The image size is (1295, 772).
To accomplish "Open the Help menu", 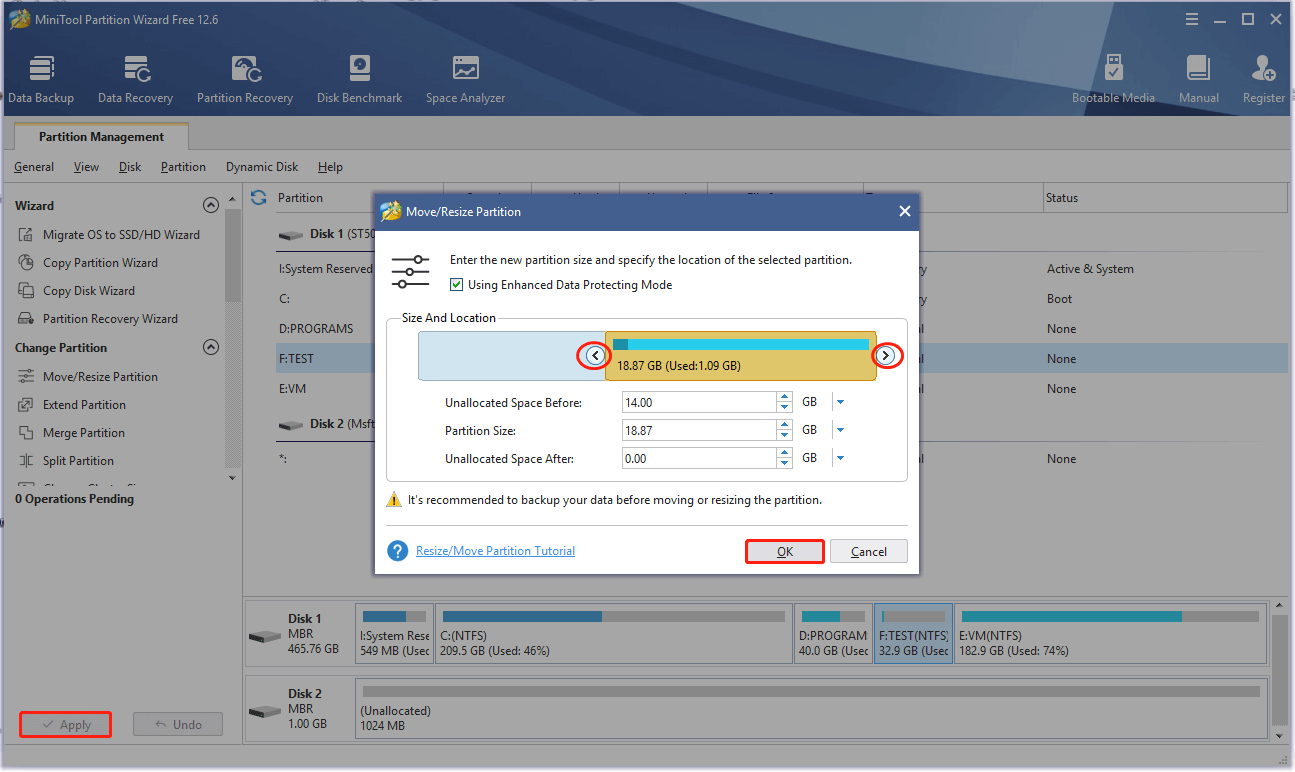I will 330,167.
